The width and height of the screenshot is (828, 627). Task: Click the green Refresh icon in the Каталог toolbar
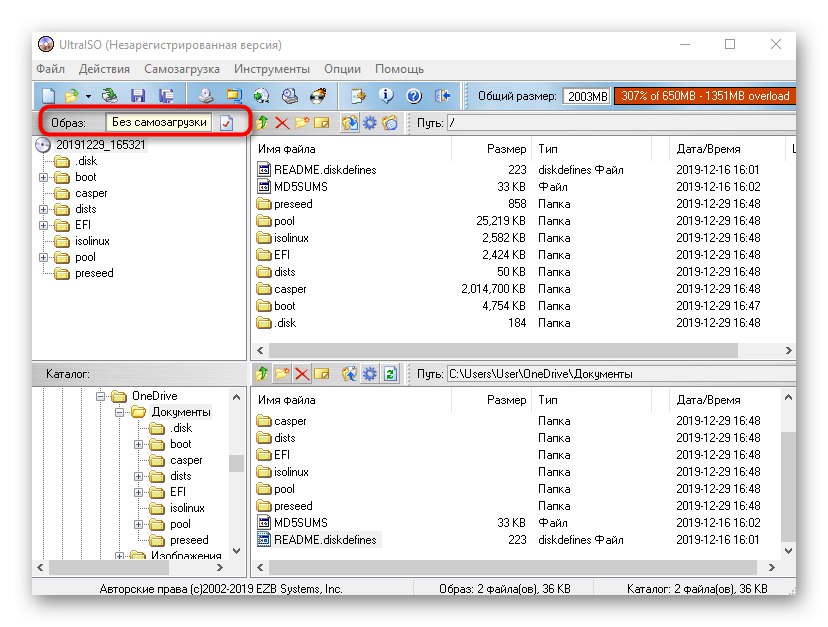pyautogui.click(x=390, y=374)
